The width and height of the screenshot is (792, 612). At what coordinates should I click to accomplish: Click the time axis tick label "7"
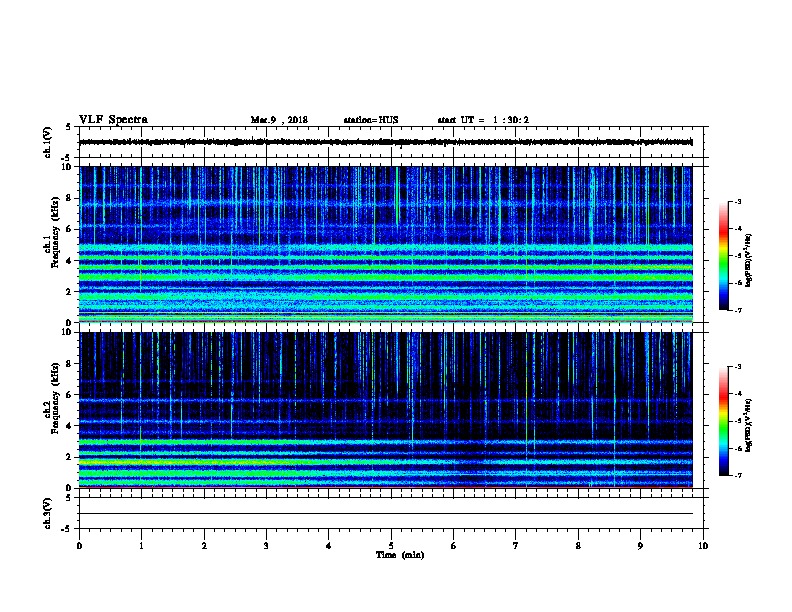[516, 546]
